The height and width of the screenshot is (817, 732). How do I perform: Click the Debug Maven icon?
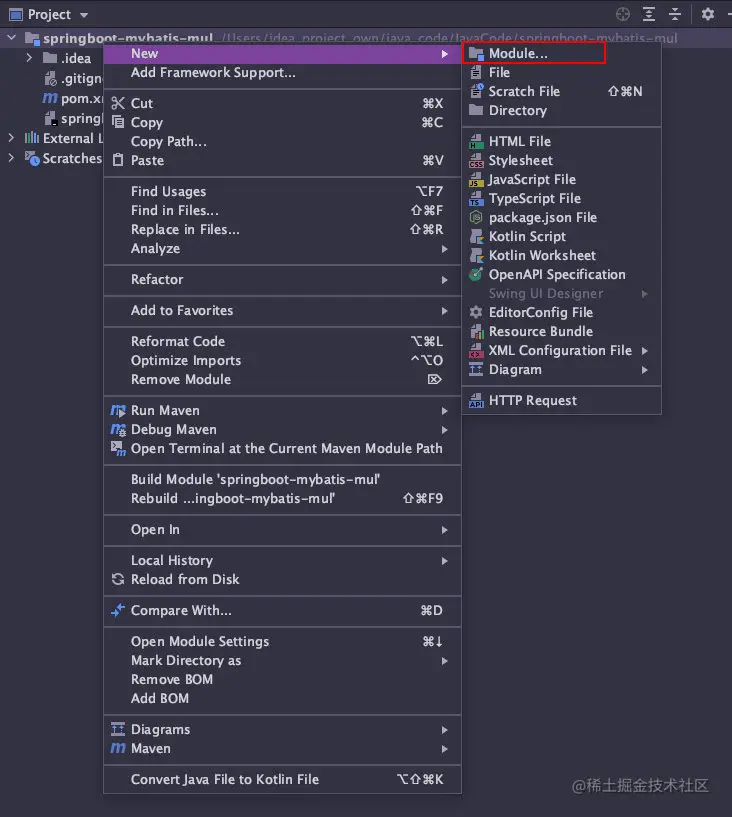point(118,429)
